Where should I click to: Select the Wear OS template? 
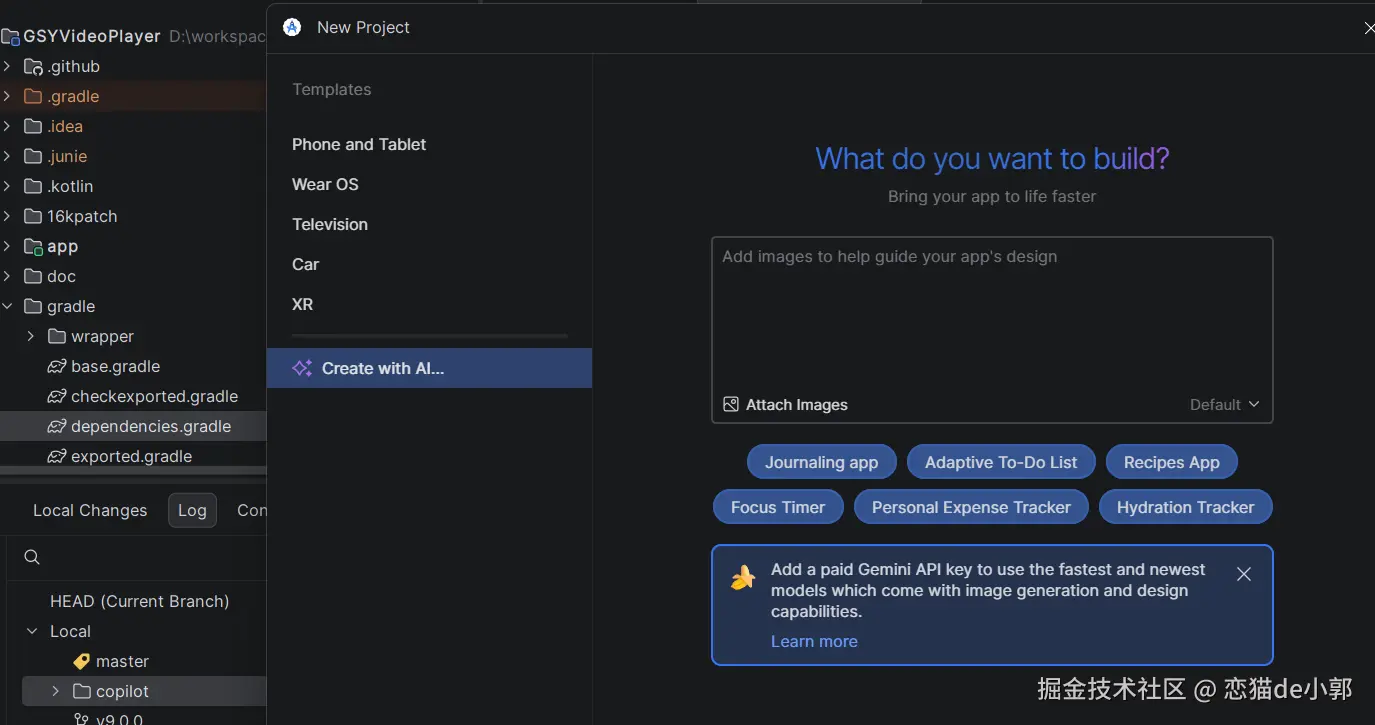325,184
